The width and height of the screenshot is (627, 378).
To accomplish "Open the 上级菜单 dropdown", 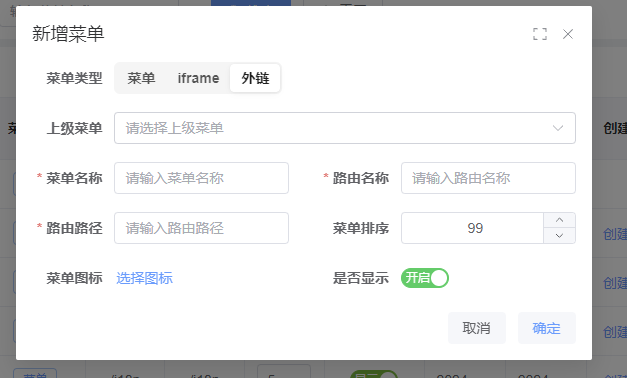I will tap(345, 128).
